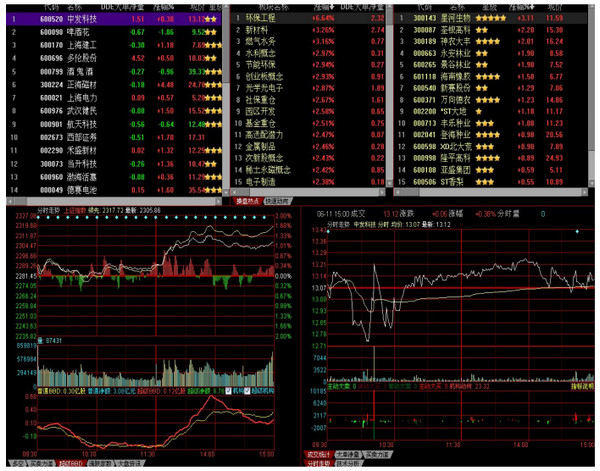The image size is (600, 471).
Task: Select stock 300143 星河生物 in right list
Action: click(491, 18)
